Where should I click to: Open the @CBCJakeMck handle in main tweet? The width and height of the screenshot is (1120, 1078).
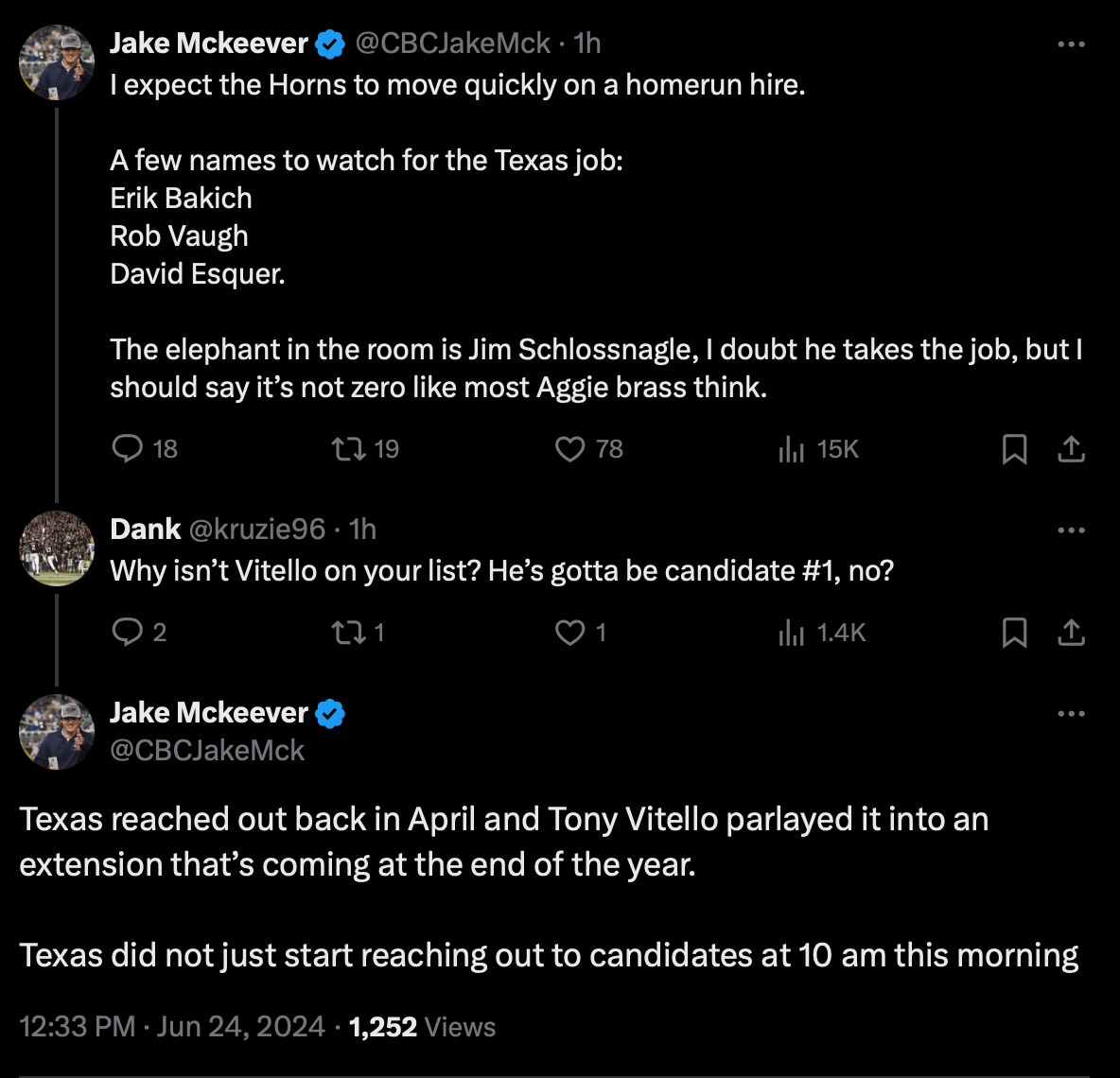[207, 751]
